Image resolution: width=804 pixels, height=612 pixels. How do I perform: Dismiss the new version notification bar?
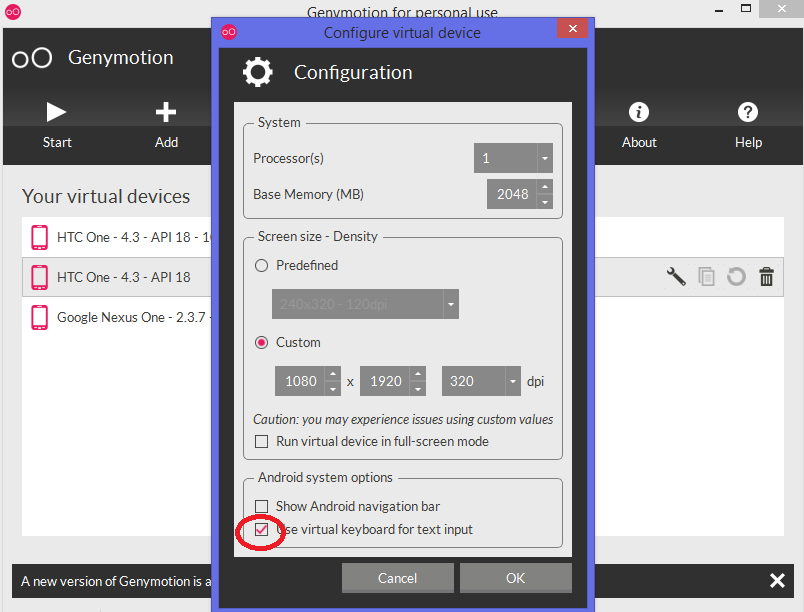[x=777, y=581]
